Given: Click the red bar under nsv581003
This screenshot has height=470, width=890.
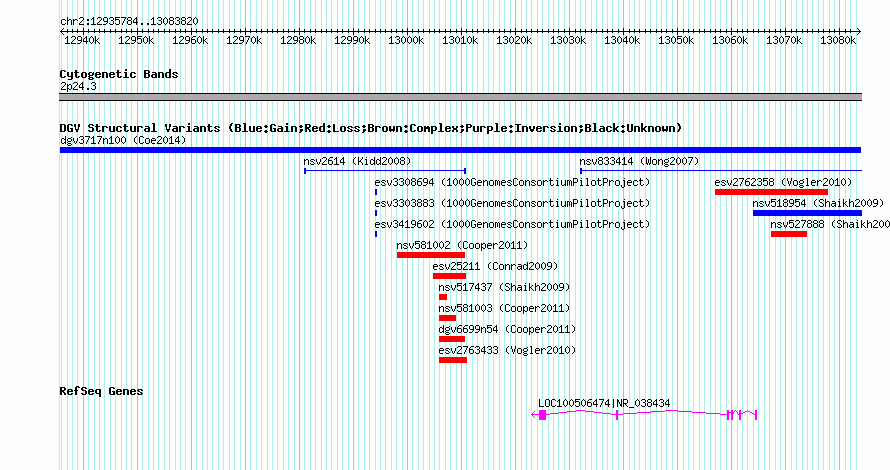Looking at the screenshot, I should click(x=447, y=318).
